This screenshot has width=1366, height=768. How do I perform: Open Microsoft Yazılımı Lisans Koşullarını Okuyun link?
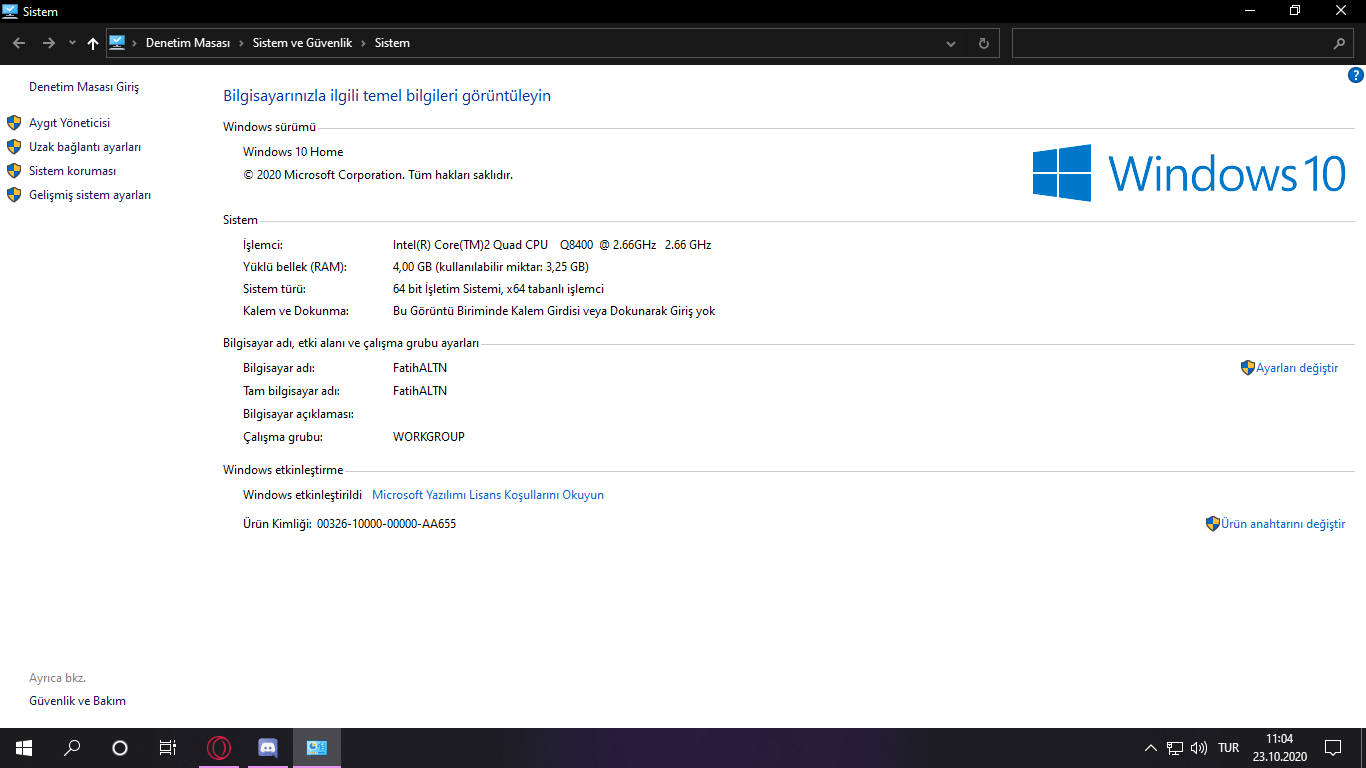point(488,495)
